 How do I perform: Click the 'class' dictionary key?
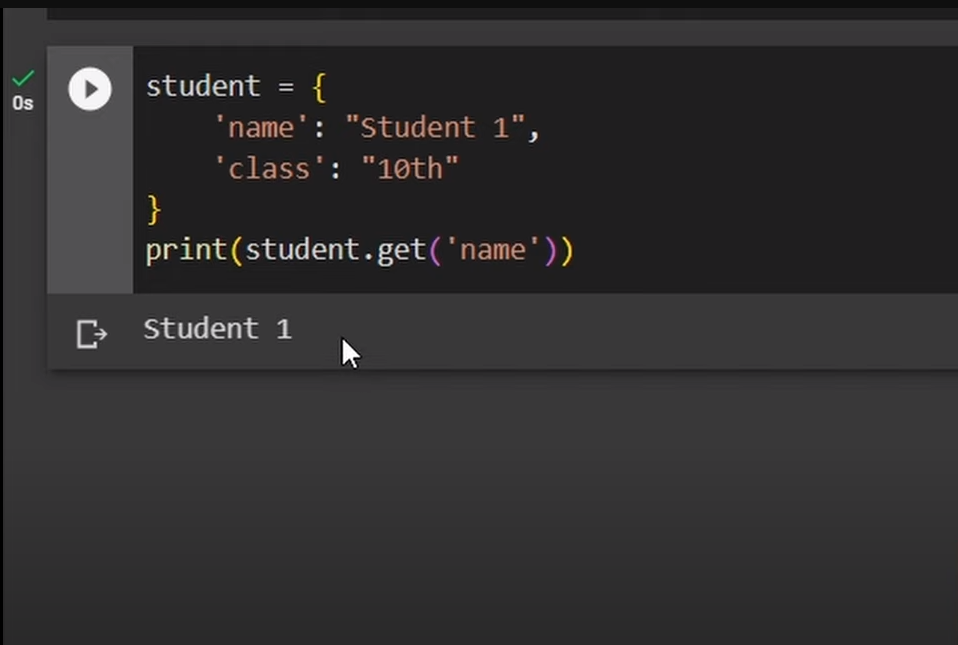point(269,169)
